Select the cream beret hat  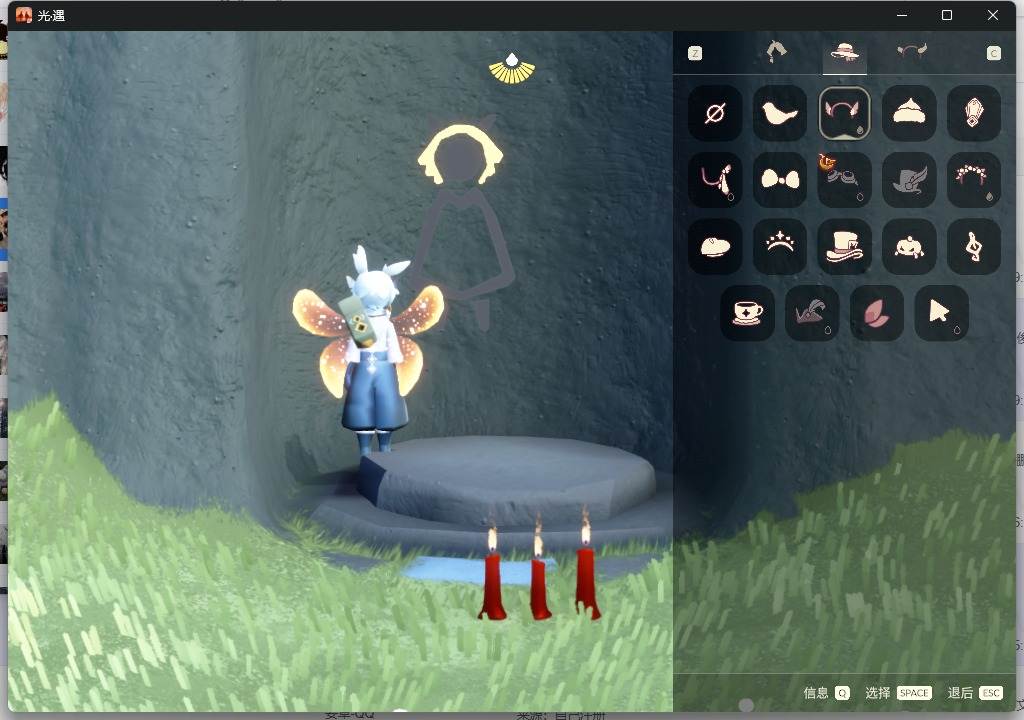[715, 246]
